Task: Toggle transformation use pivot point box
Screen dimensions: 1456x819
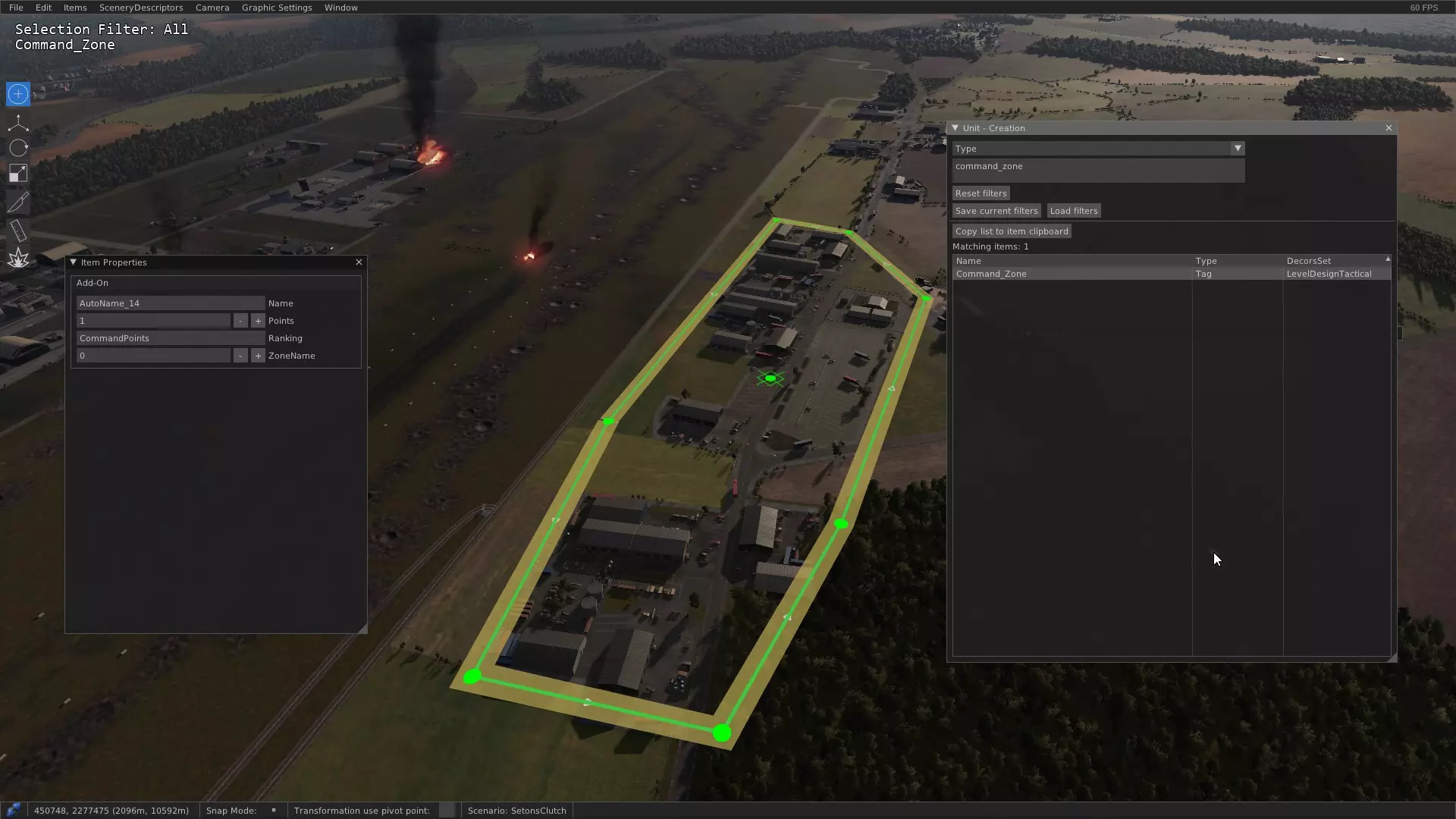Action: [x=447, y=810]
